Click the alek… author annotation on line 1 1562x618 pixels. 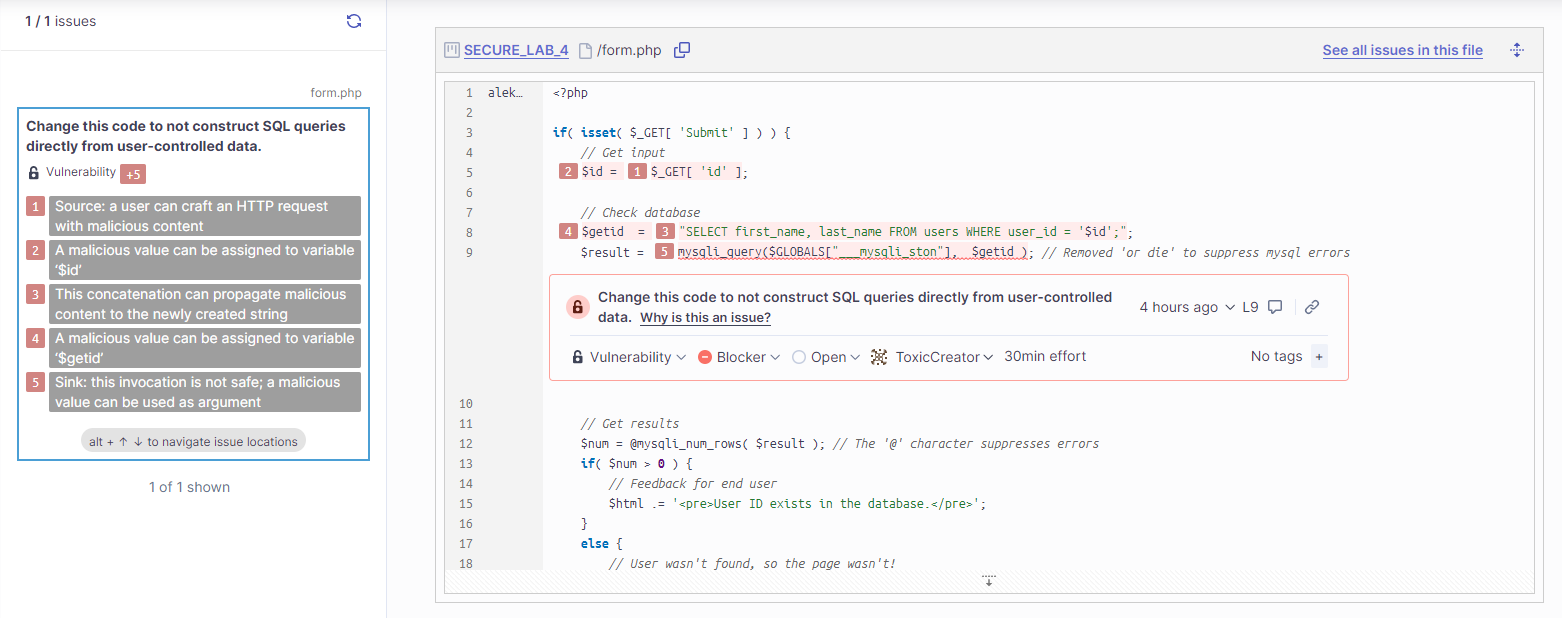(x=505, y=93)
